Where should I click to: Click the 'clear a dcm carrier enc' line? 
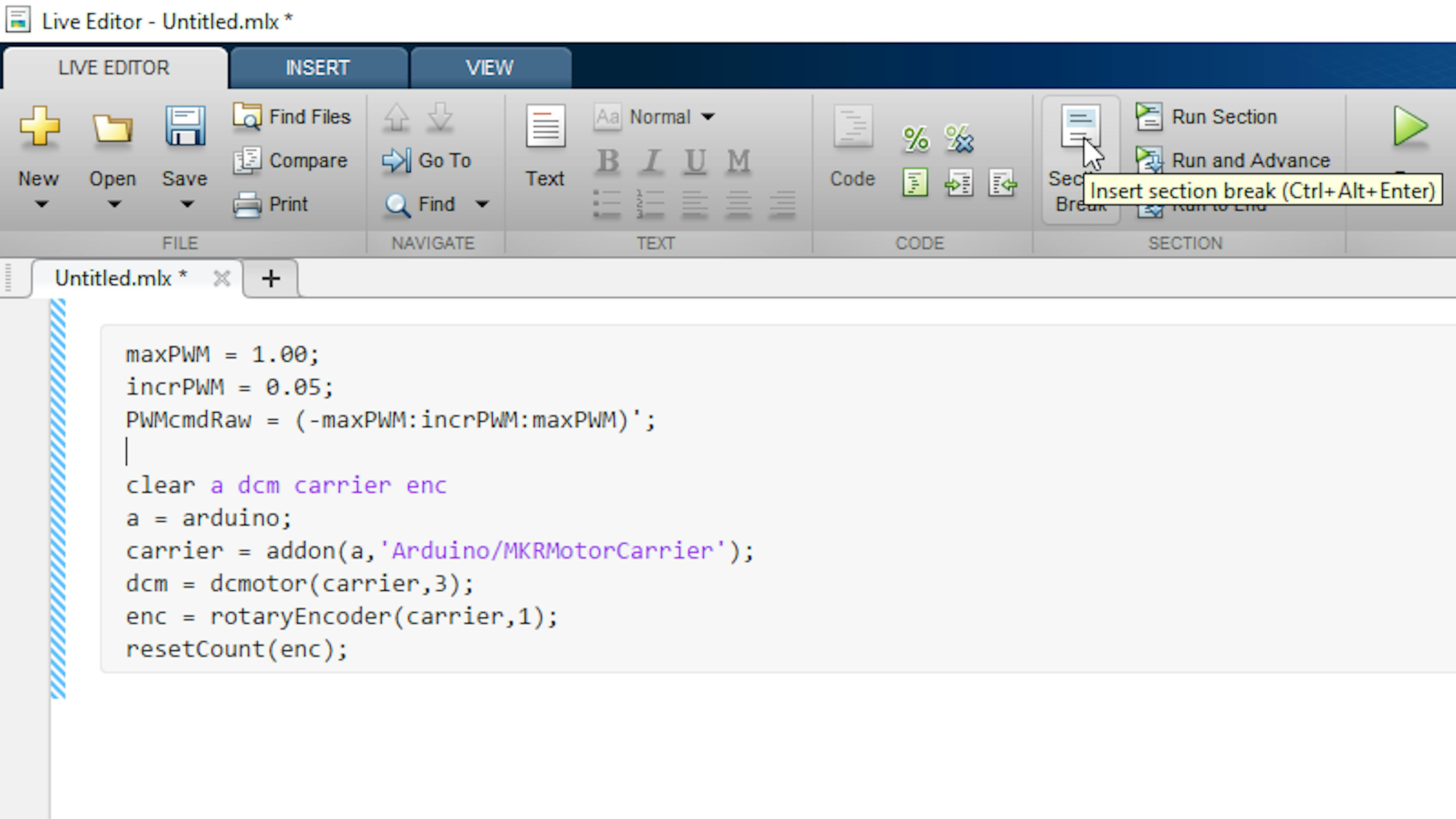(286, 486)
